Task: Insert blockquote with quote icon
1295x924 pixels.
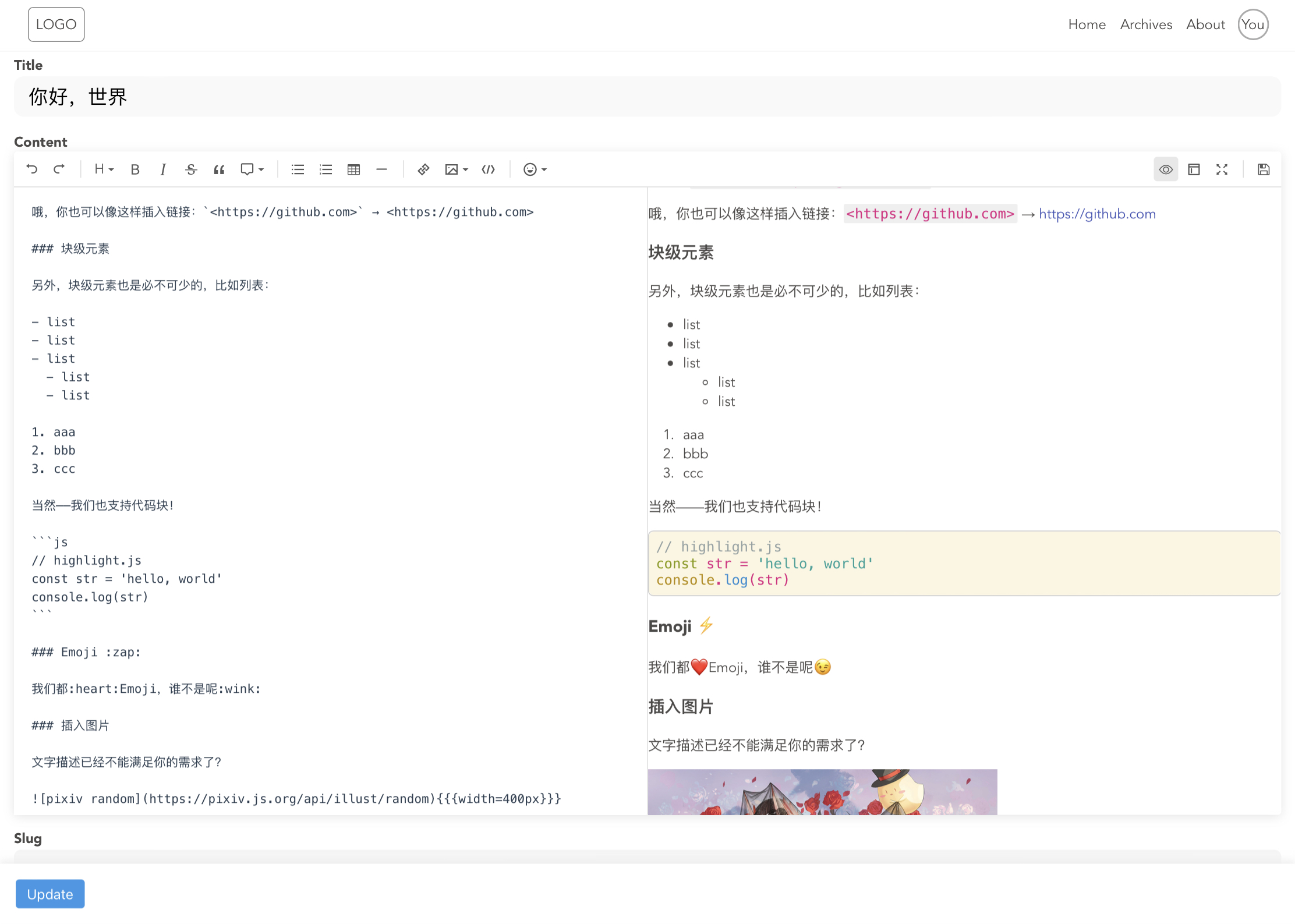Action: (219, 169)
